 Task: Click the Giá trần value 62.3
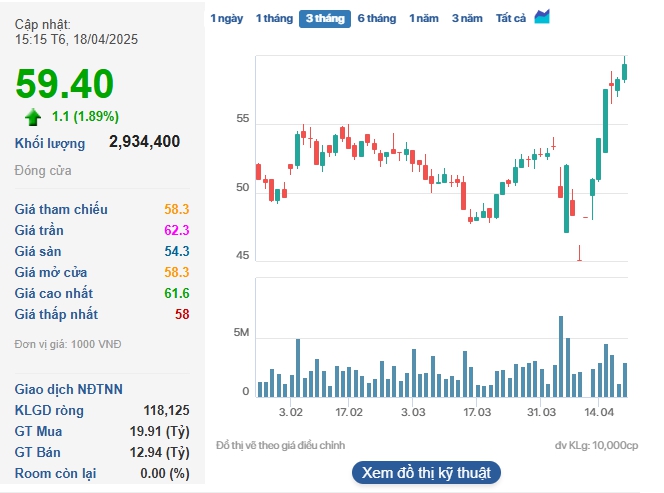[x=177, y=230]
